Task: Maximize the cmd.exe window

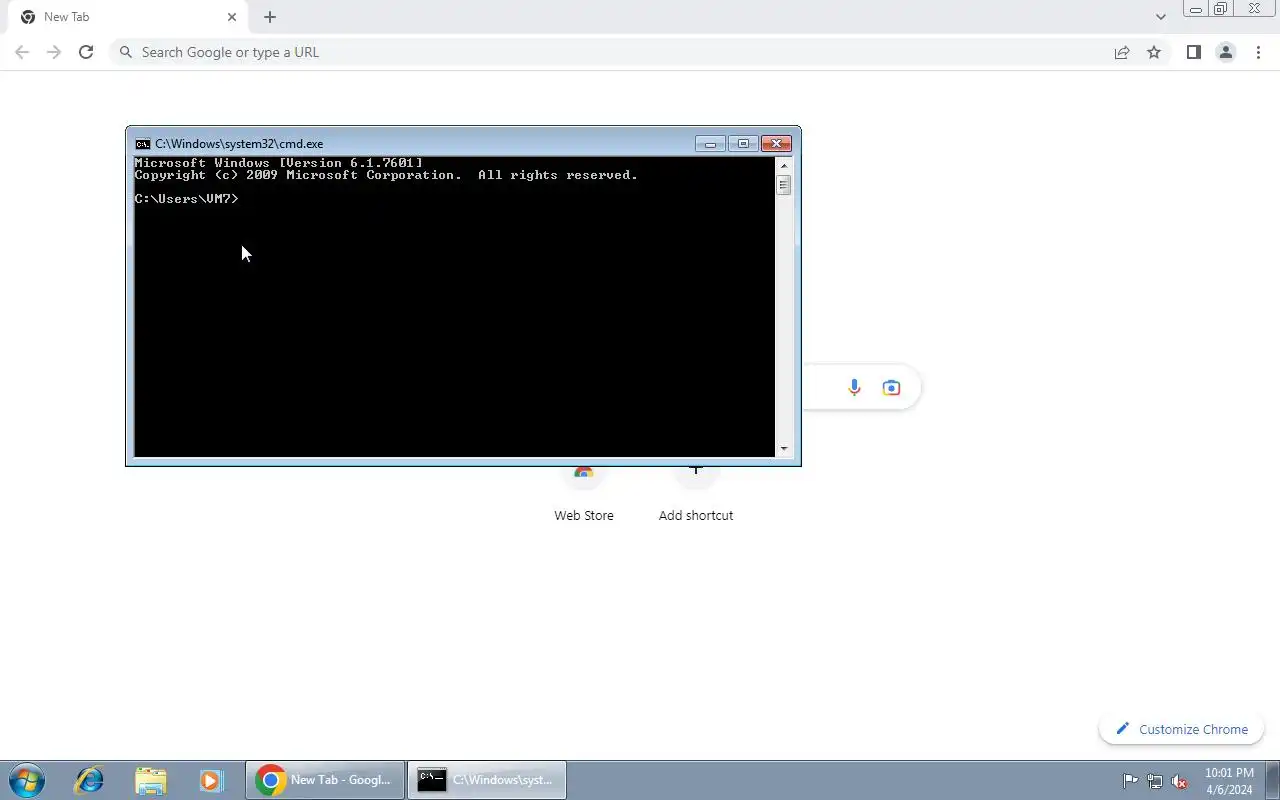Action: tap(743, 144)
